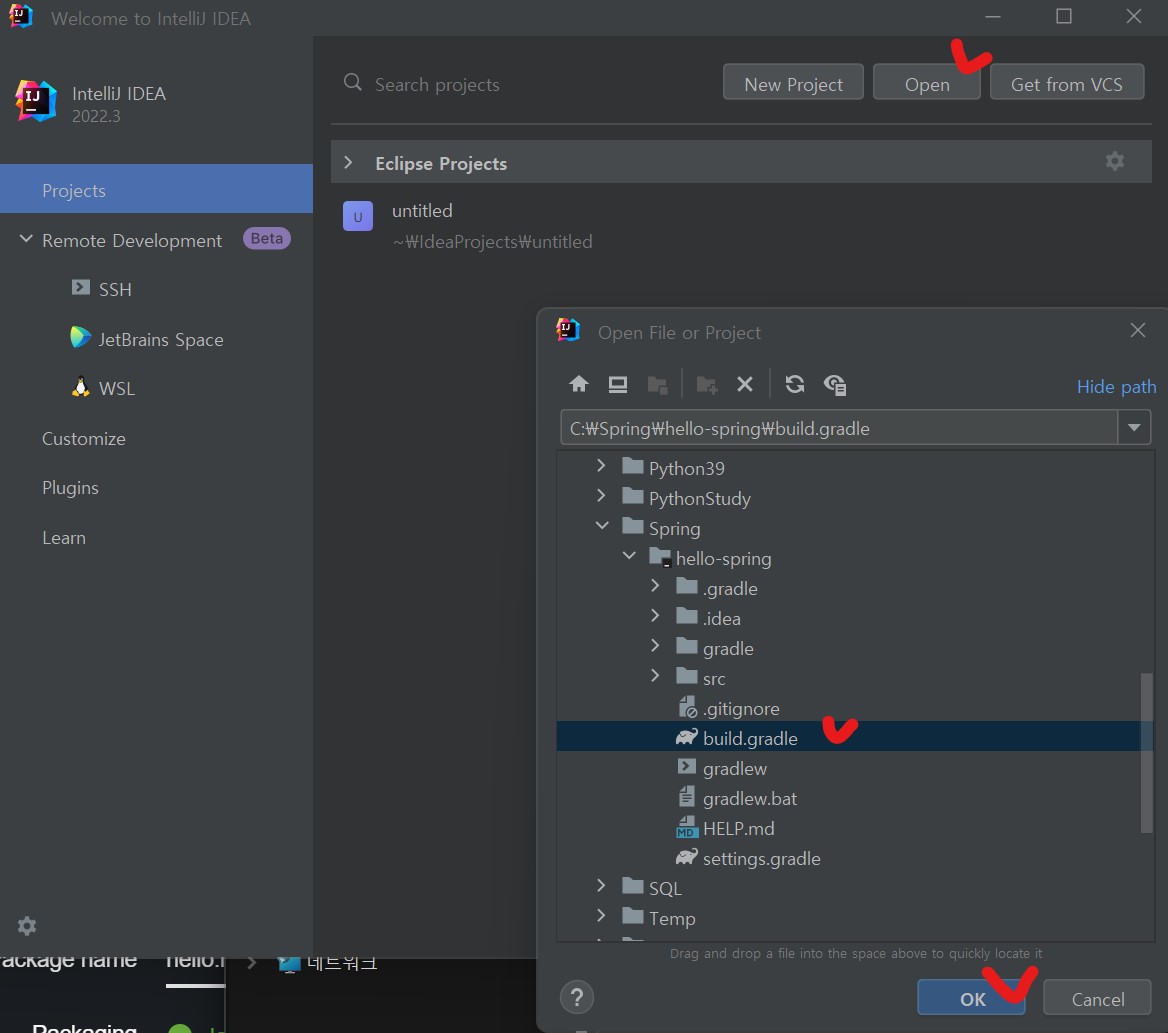The height and width of the screenshot is (1033, 1168).
Task: Select JetBrains Space entry
Action: (x=161, y=340)
